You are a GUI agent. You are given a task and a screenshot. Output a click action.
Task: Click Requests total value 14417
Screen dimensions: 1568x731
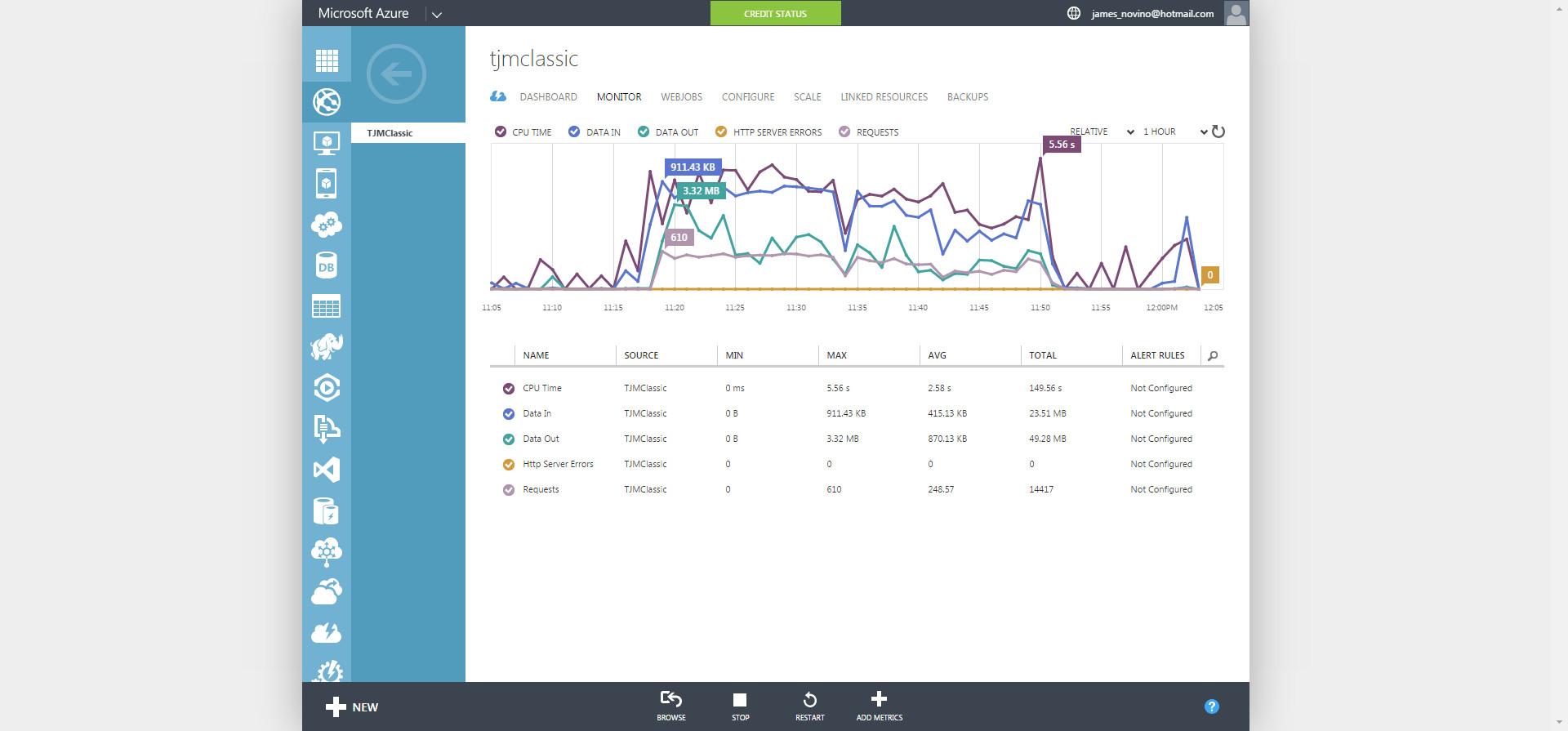pyautogui.click(x=1041, y=490)
